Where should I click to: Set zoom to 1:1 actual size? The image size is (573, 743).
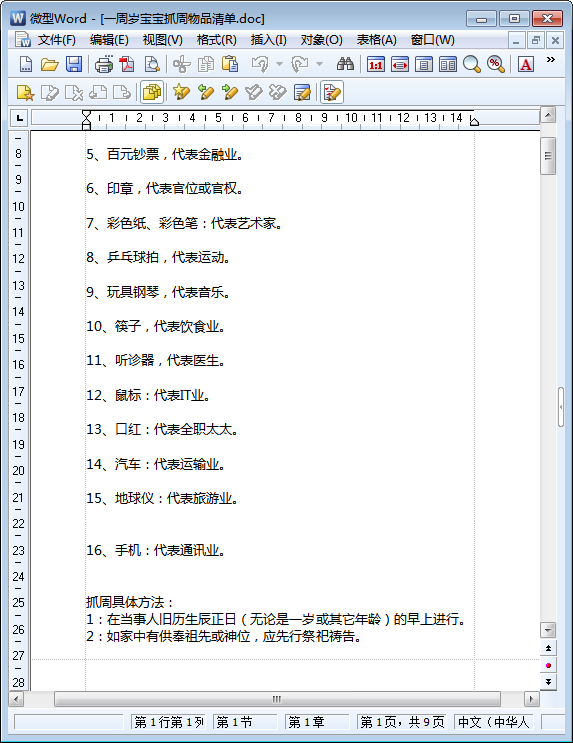click(376, 64)
